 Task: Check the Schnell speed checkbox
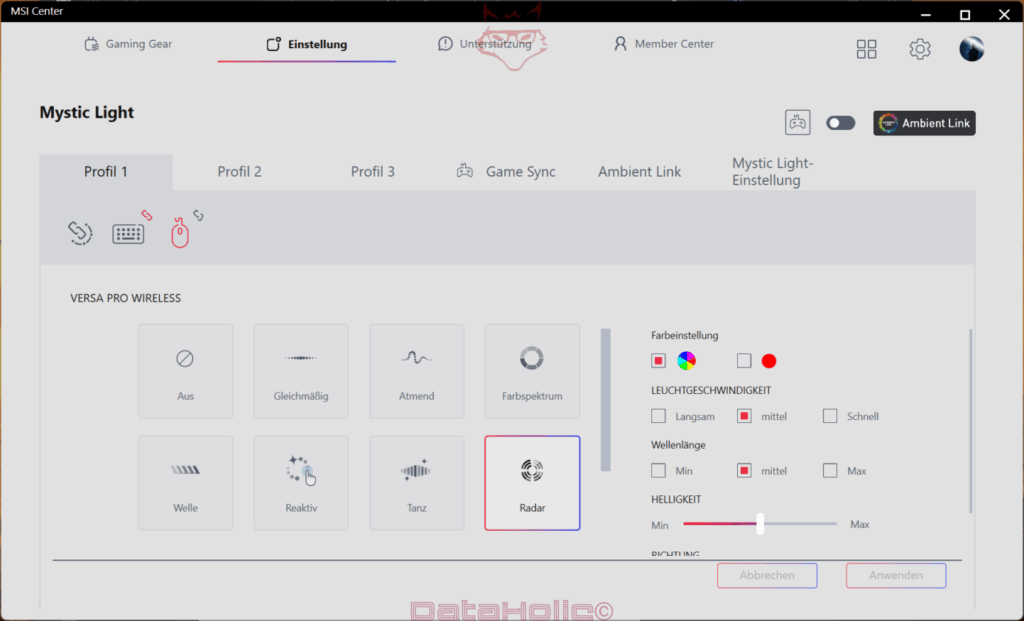click(x=830, y=416)
